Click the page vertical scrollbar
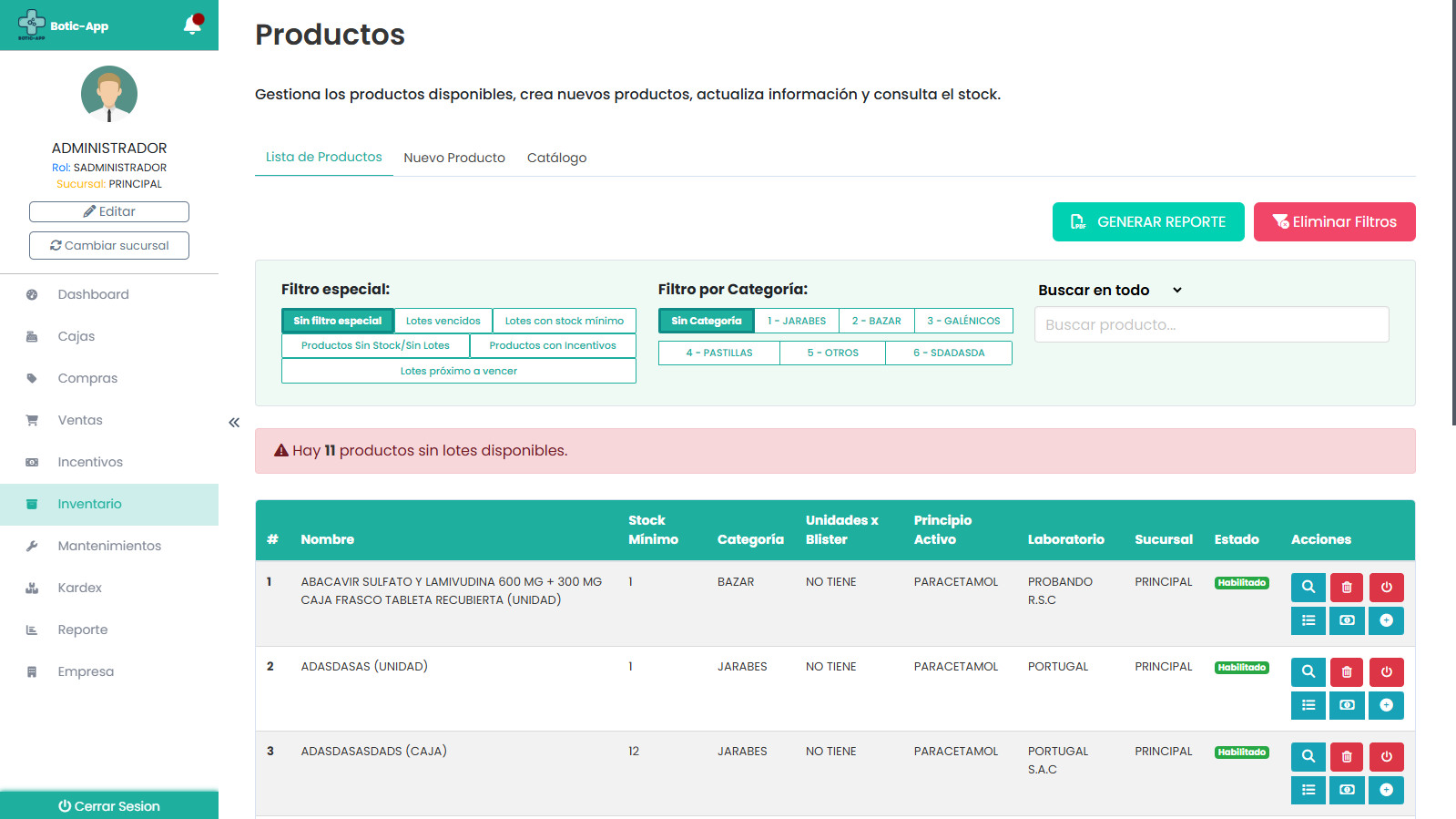Screen dimensions: 1456x819 pyautogui.click(x=1453, y=212)
